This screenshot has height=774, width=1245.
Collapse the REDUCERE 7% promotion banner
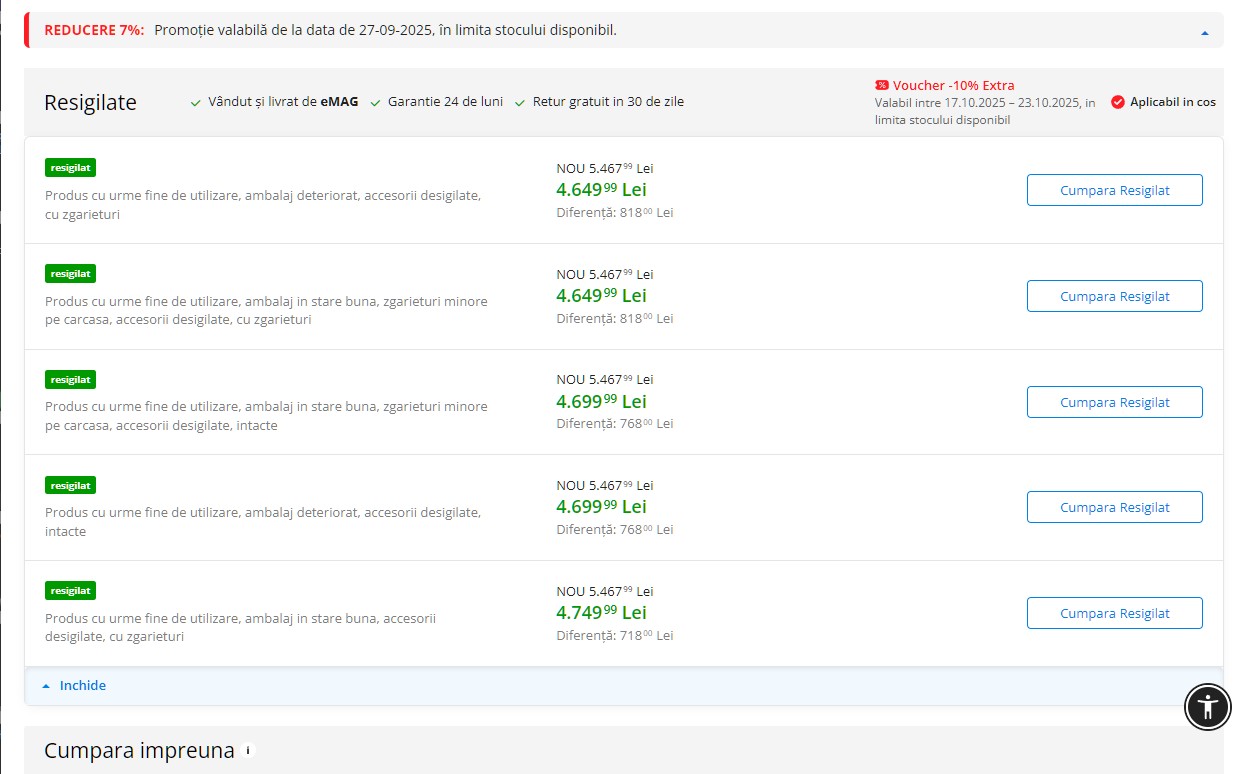tap(1204, 32)
